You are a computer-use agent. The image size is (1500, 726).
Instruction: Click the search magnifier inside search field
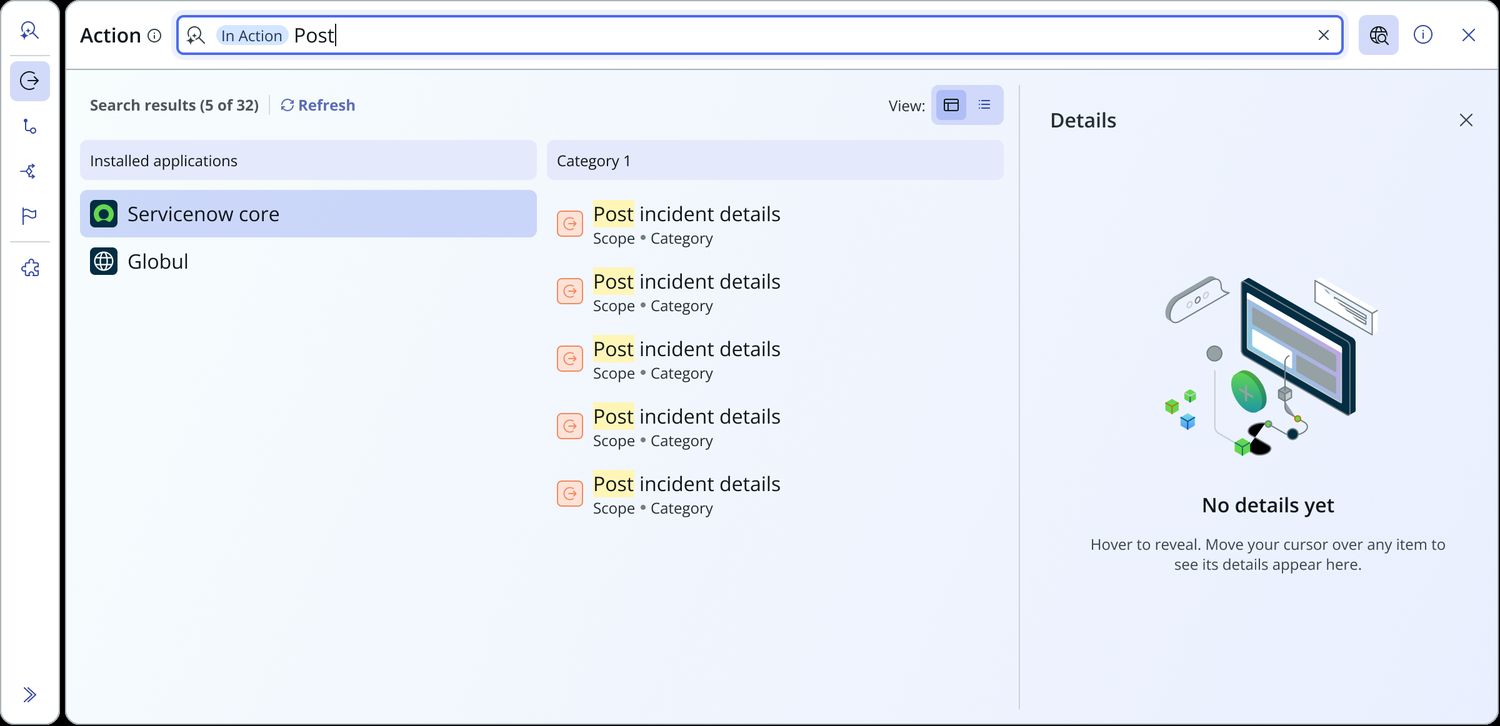tap(196, 35)
